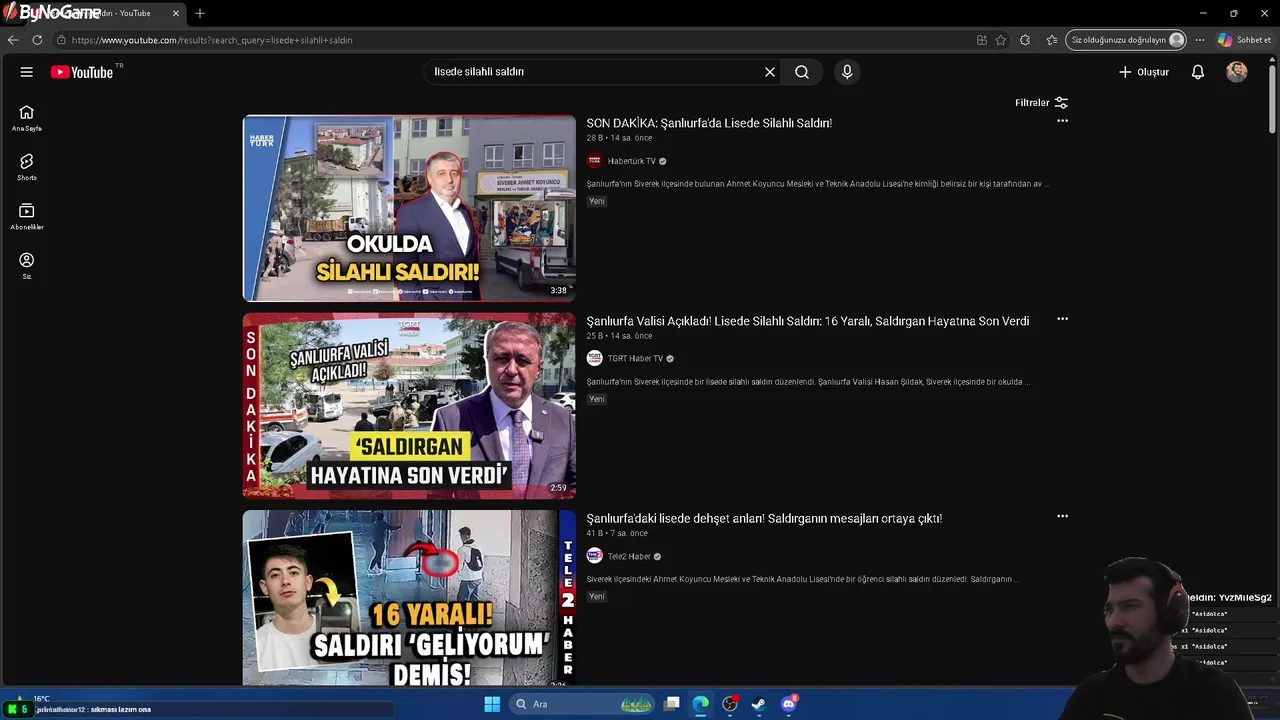
Task: Visit the TGRT Haber TV channel name
Action: pyautogui.click(x=635, y=359)
